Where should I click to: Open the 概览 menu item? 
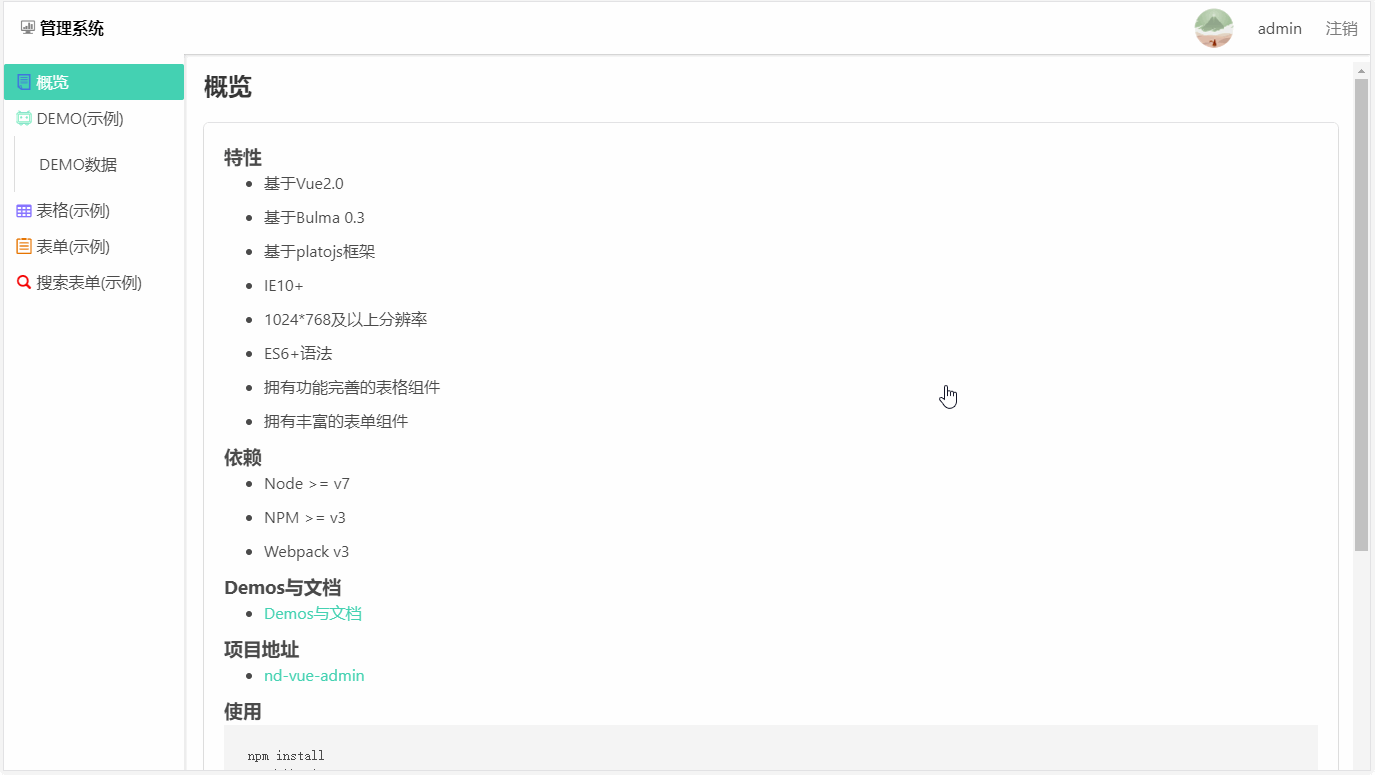tap(94, 82)
